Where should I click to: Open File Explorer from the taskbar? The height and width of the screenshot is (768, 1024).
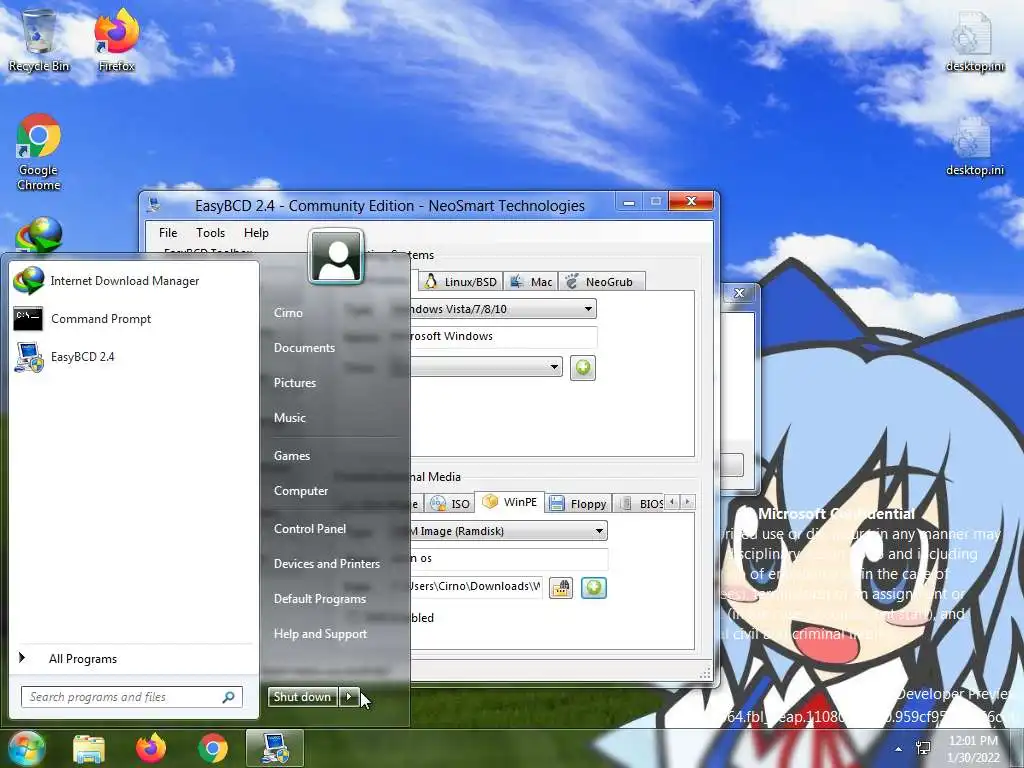pyautogui.click(x=89, y=749)
